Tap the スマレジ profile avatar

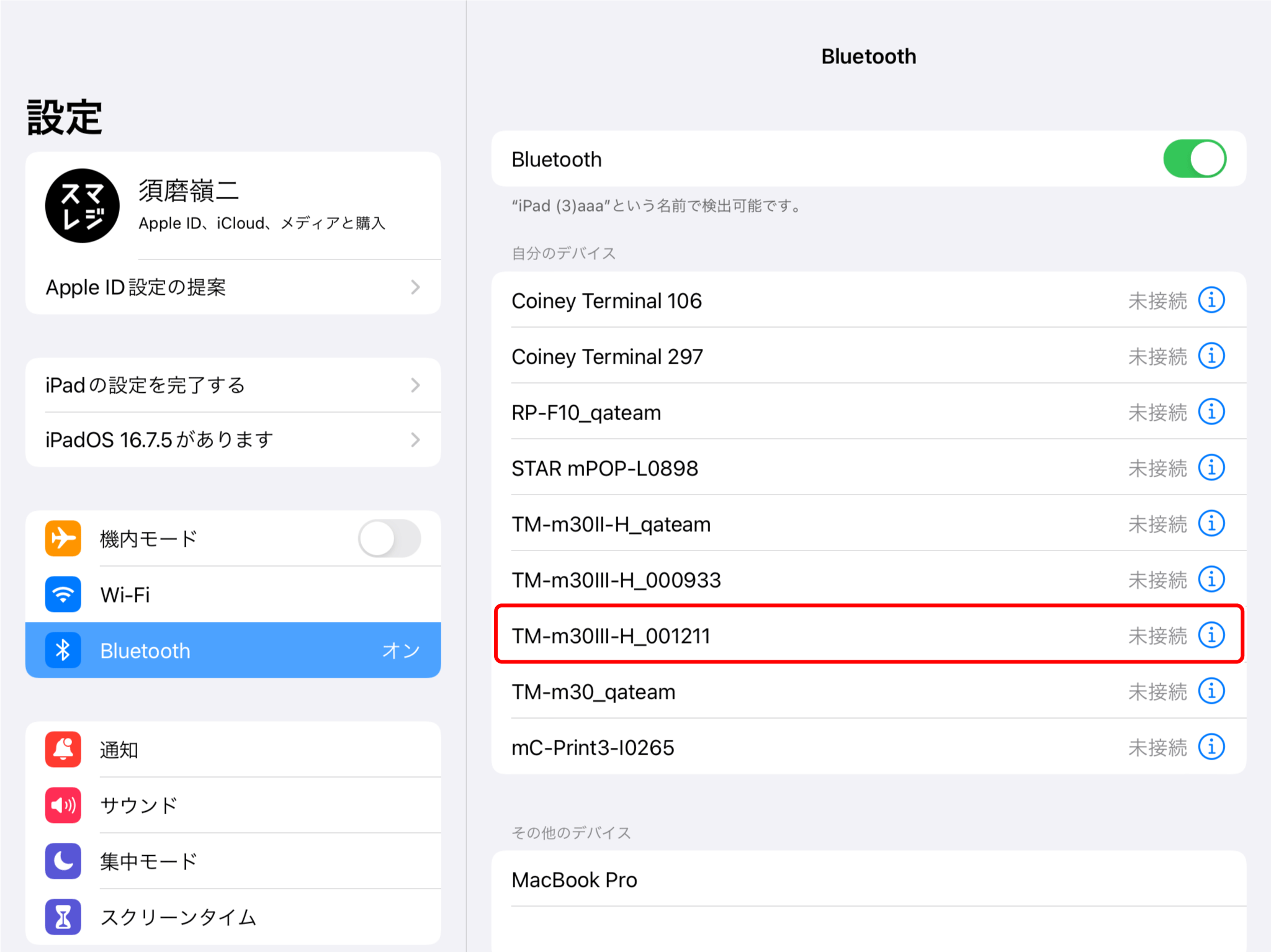[82, 206]
